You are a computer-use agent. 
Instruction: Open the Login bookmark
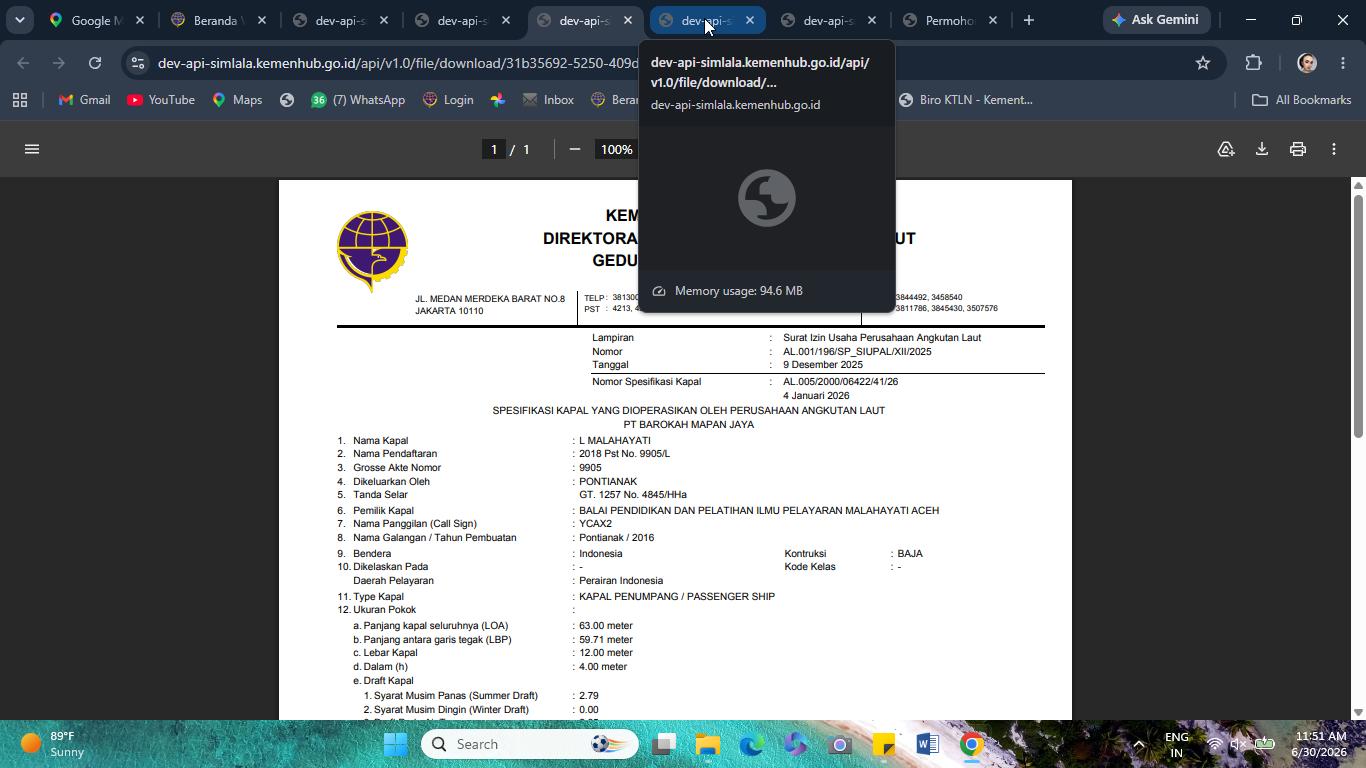tap(448, 100)
